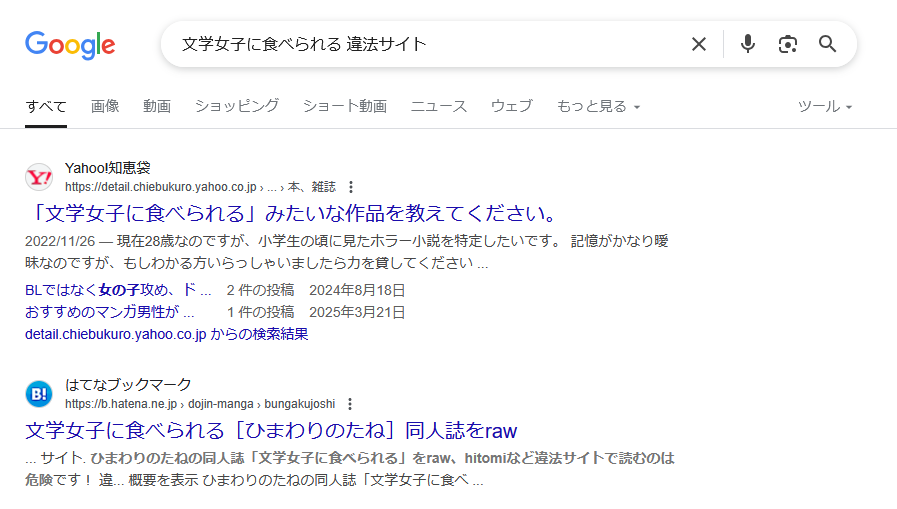Image resolution: width=897 pixels, height=509 pixels.
Task: Switch to the 動画 tab
Action: (157, 106)
